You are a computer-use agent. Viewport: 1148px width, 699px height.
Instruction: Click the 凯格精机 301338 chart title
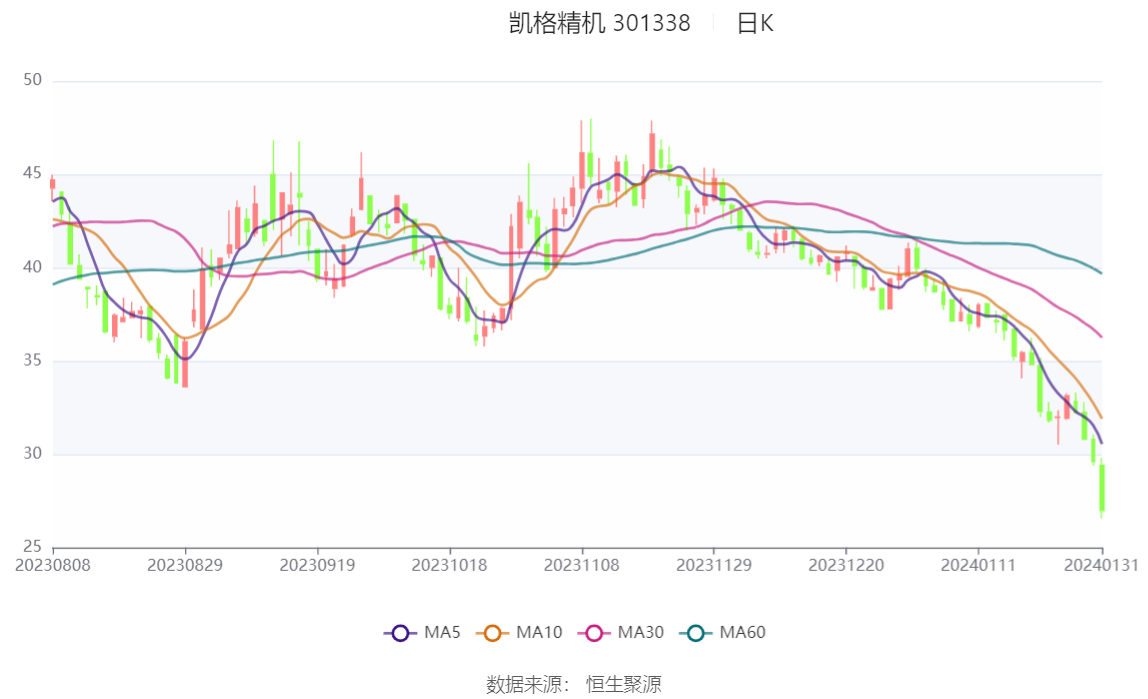pos(600,24)
